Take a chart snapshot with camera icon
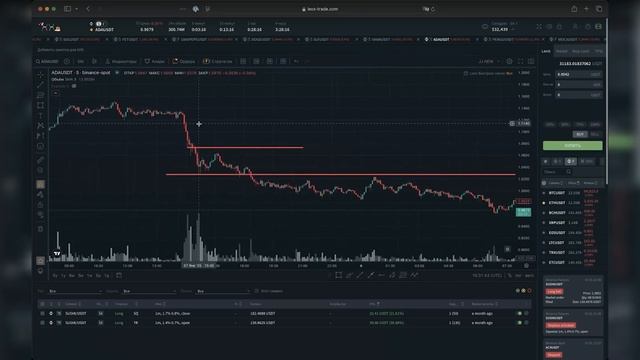The width and height of the screenshot is (640, 360). click(531, 61)
